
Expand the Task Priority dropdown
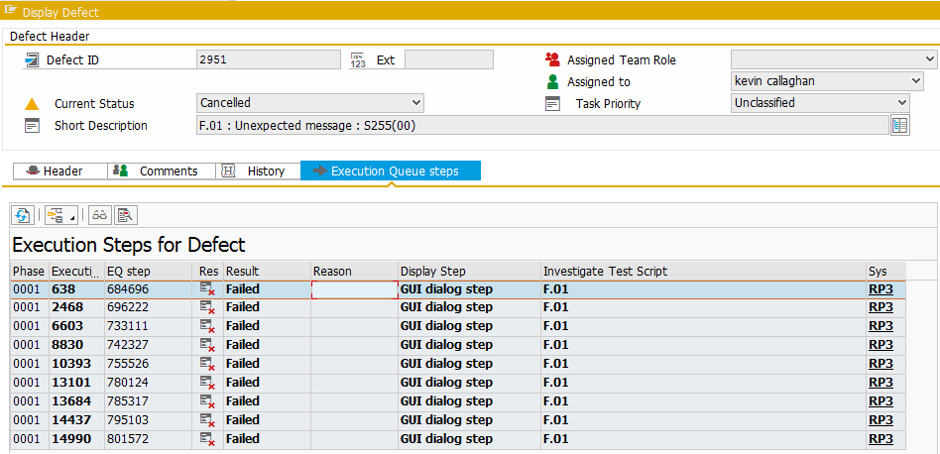(902, 103)
